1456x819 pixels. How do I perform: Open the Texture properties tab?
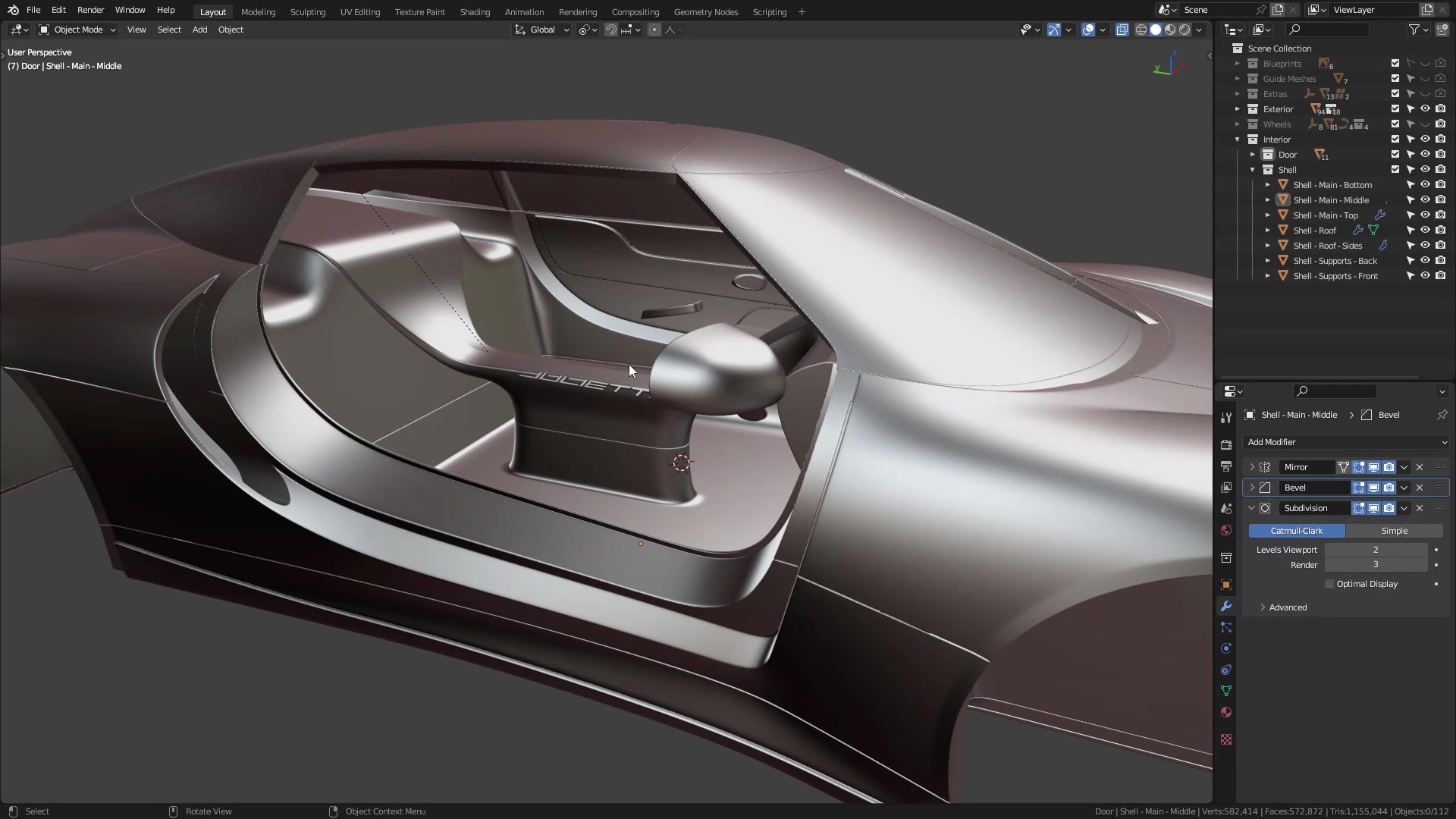tap(1226, 739)
